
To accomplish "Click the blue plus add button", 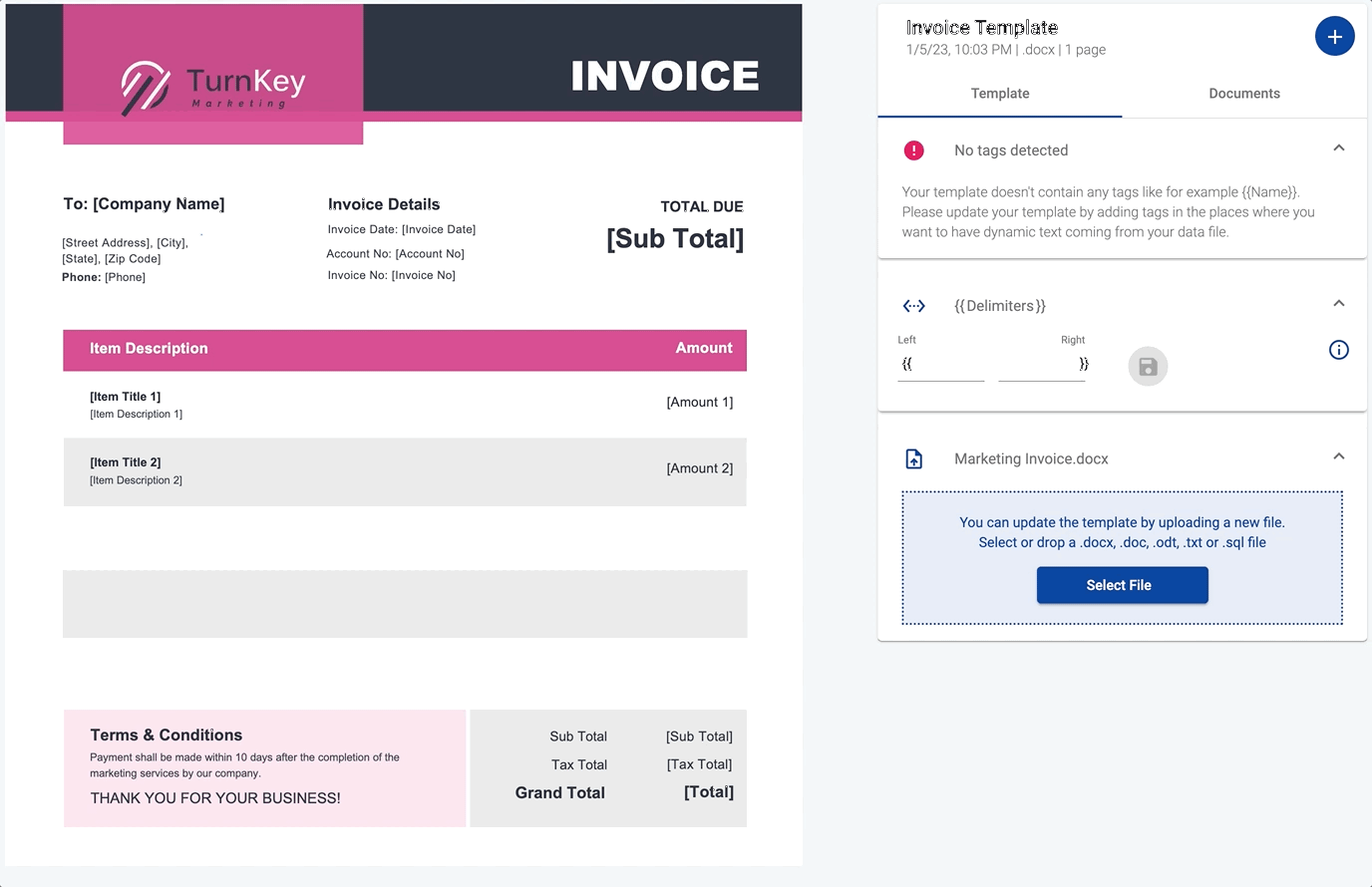I will coord(1334,37).
